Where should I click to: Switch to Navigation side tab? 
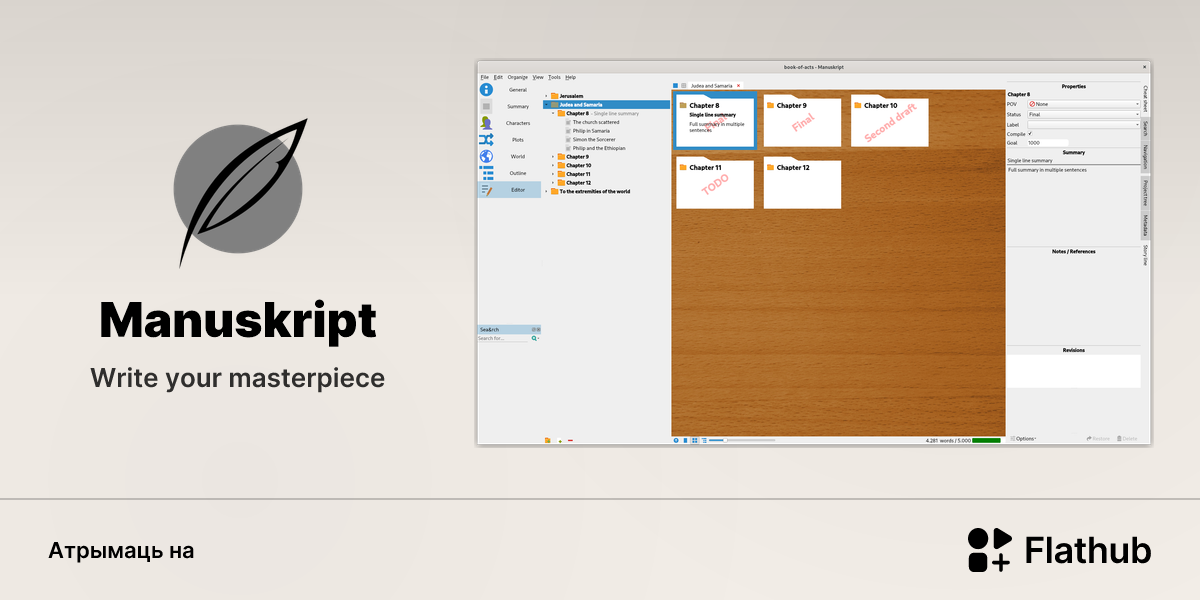1145,158
